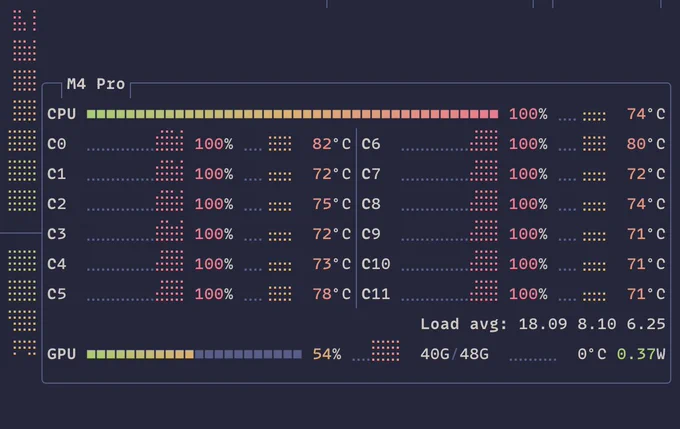Screen dimensions: 680x429
Task: Click the C3 100% usage value
Action: coord(214,234)
